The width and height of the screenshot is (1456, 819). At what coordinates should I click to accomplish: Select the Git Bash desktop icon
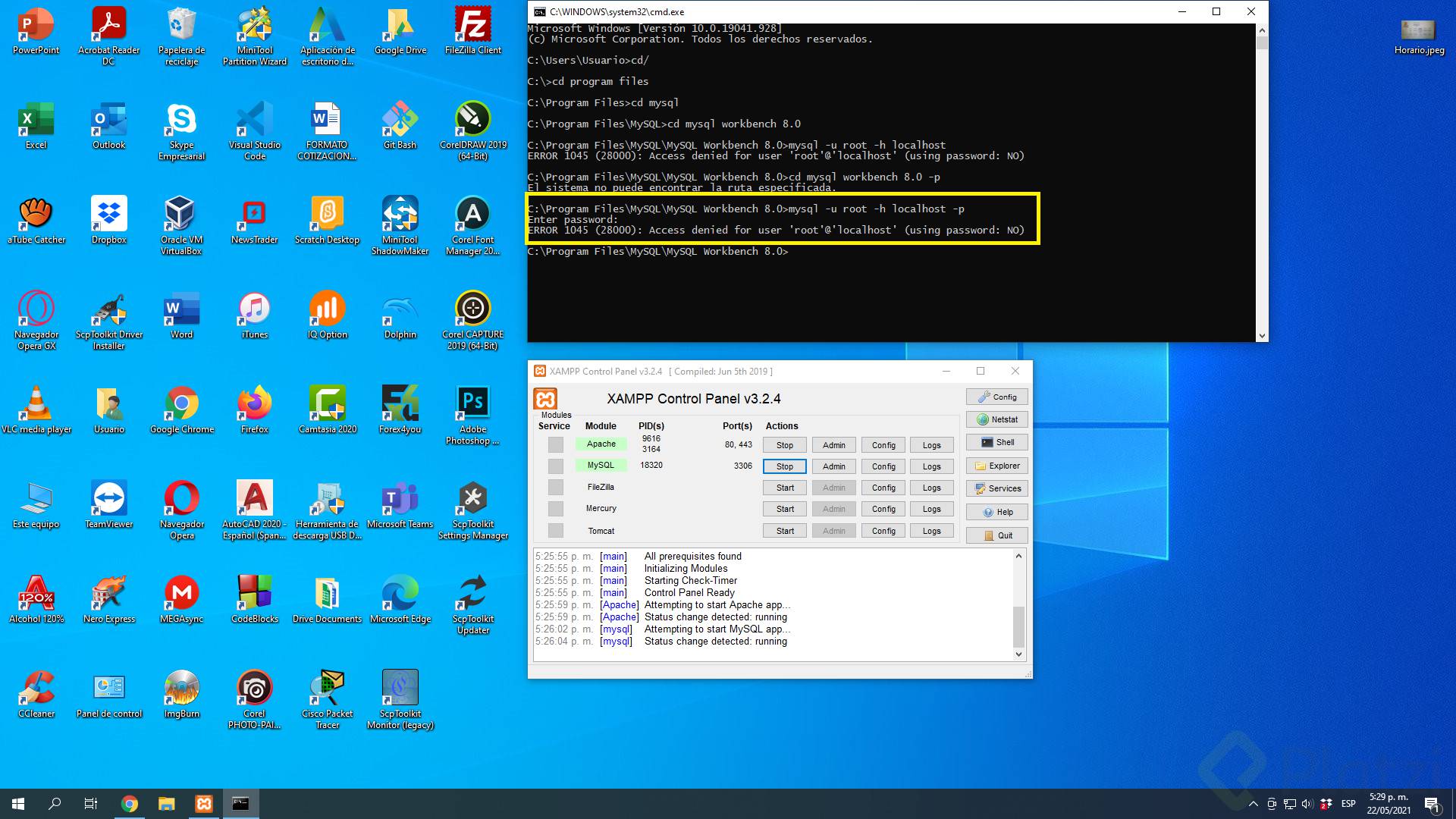coord(400,127)
